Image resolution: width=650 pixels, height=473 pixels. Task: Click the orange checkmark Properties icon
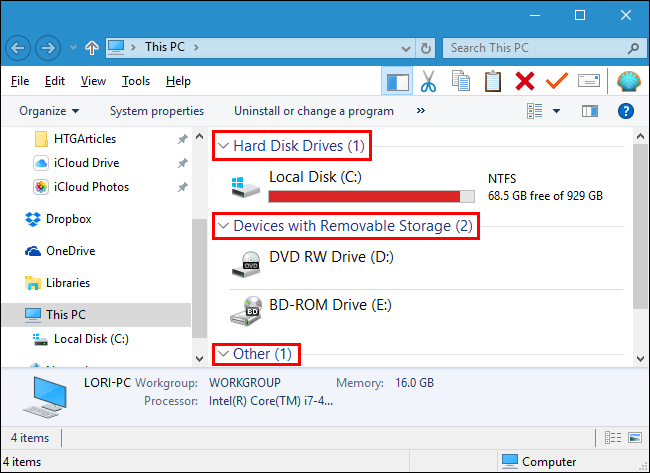(x=557, y=81)
